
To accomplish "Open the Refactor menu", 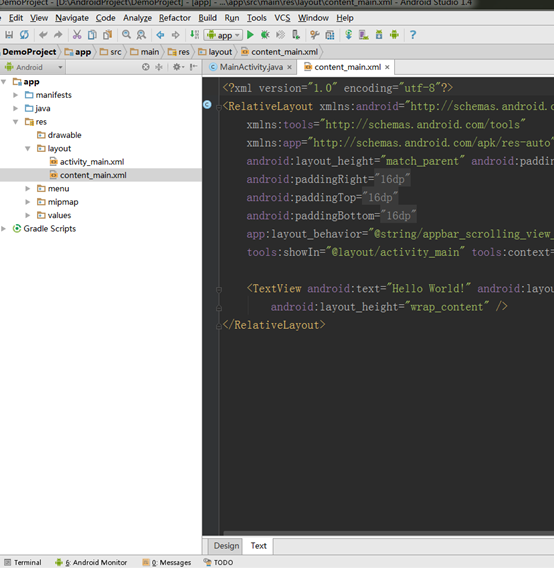I will [175, 18].
